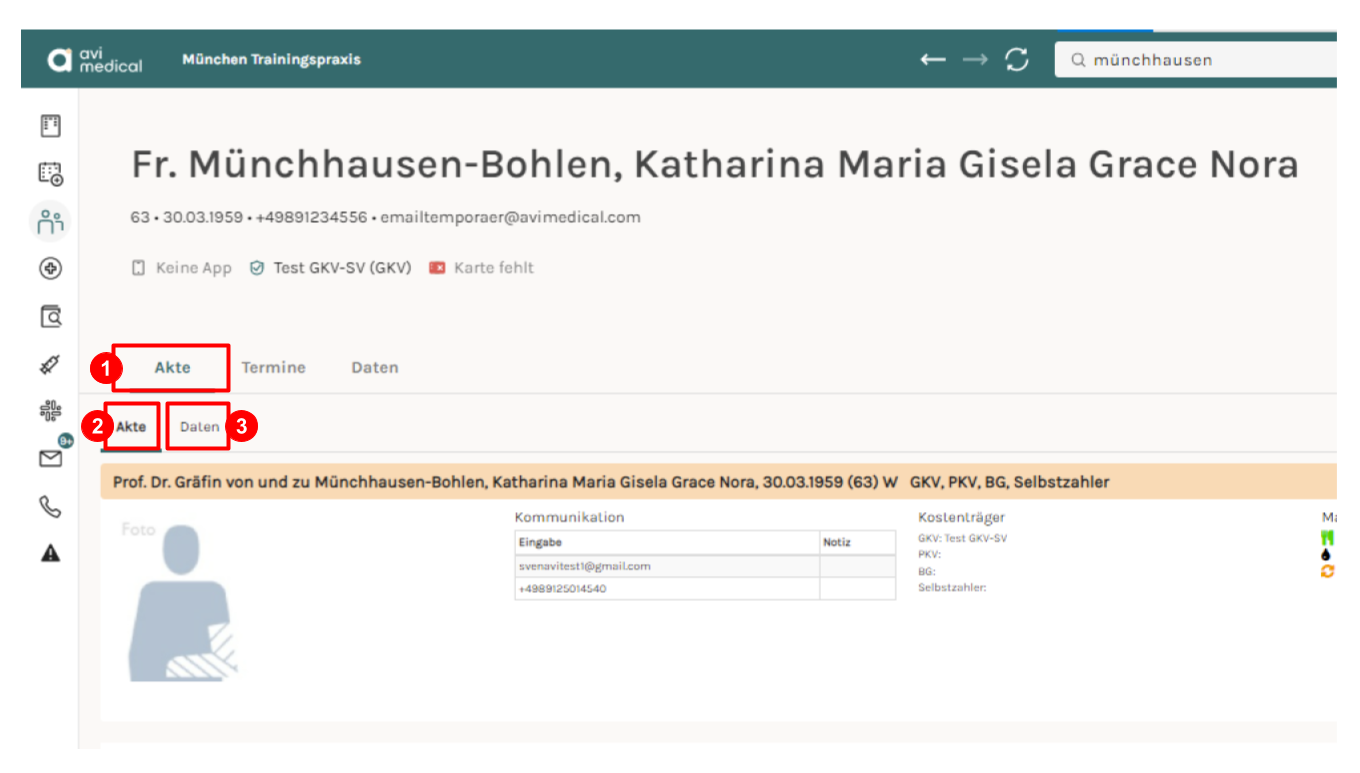Open the document search sidebar icon
1360x773 pixels.
coord(50,316)
